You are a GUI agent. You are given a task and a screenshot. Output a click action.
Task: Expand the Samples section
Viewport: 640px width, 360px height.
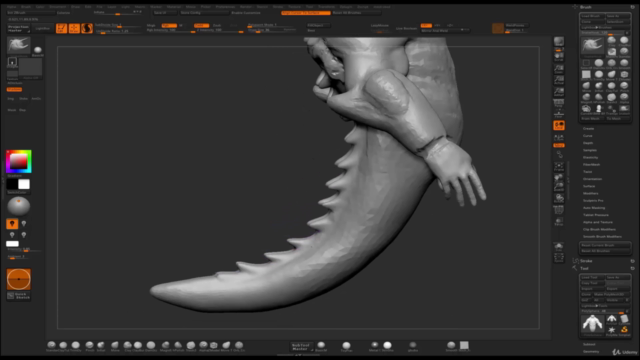590,150
